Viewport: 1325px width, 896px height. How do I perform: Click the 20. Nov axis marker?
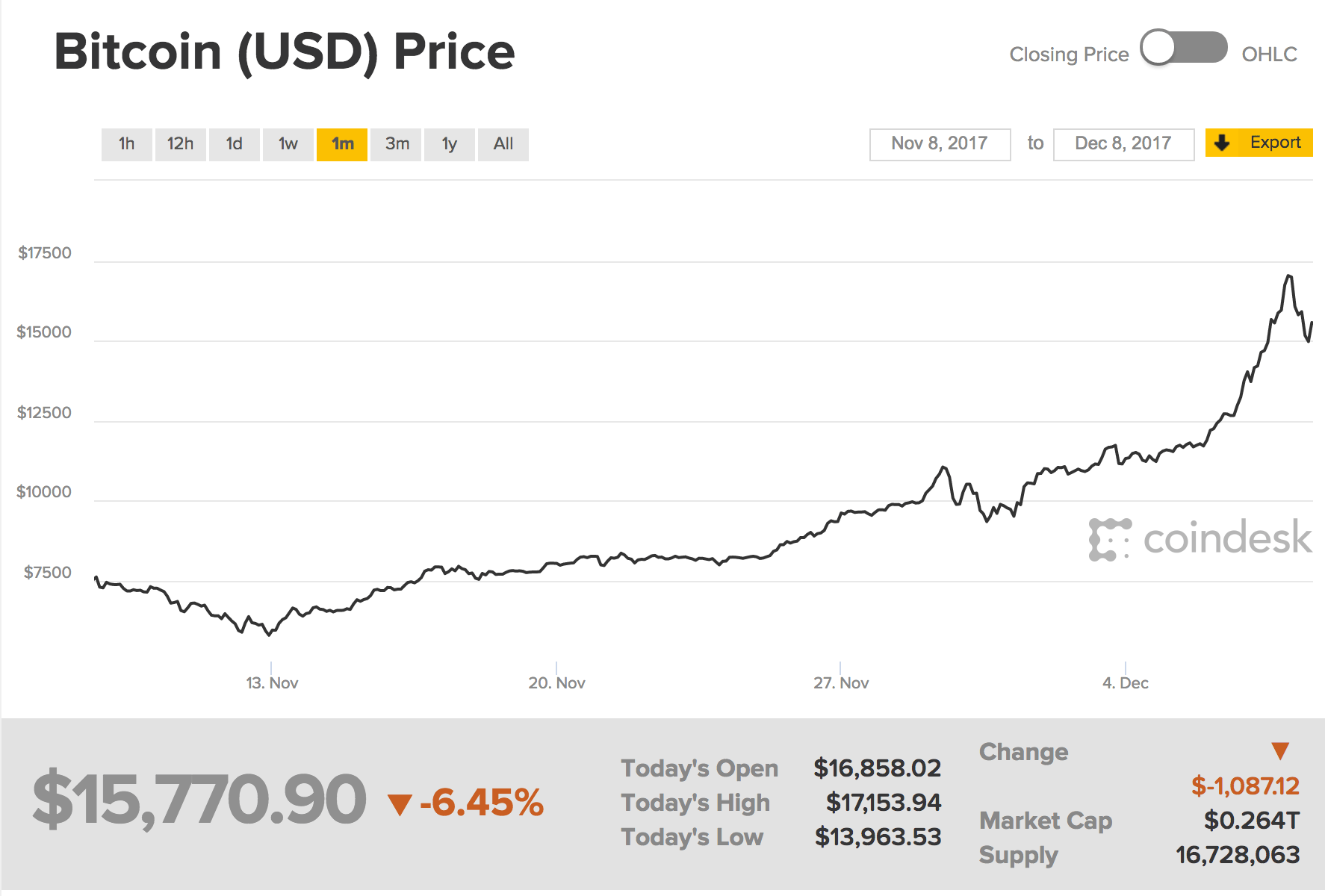(556, 682)
